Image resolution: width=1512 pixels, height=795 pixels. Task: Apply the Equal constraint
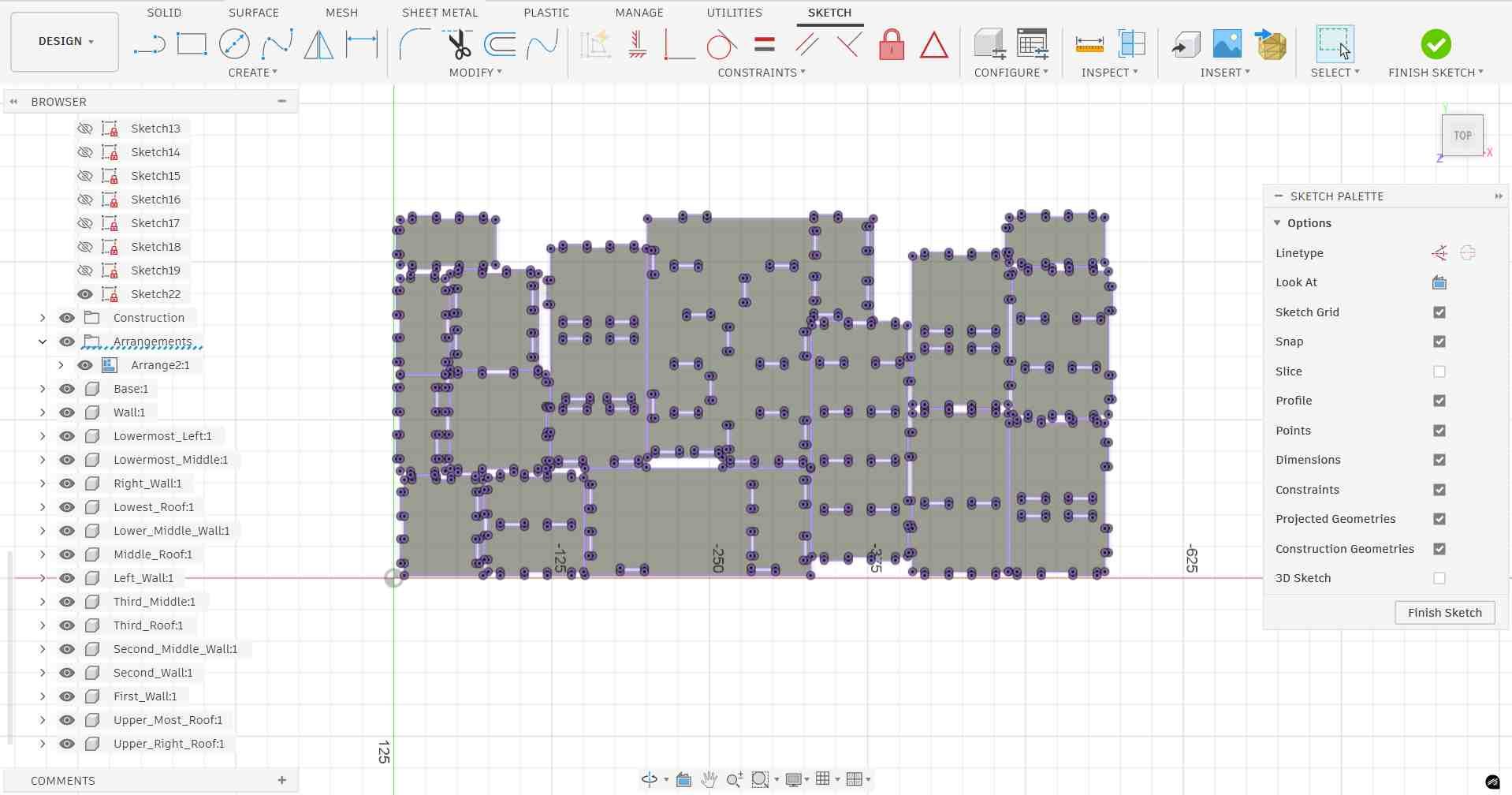click(763, 44)
